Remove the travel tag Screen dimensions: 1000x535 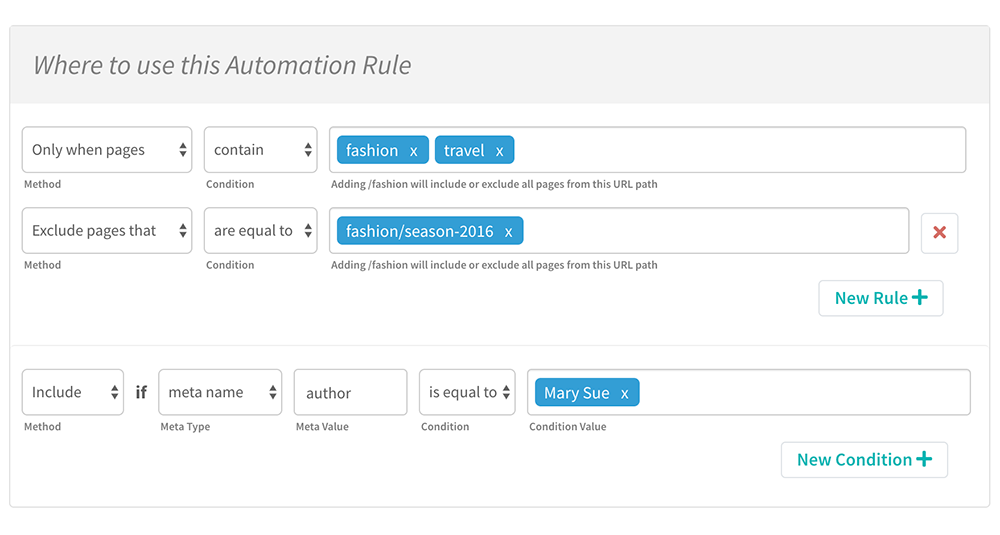tap(499, 151)
